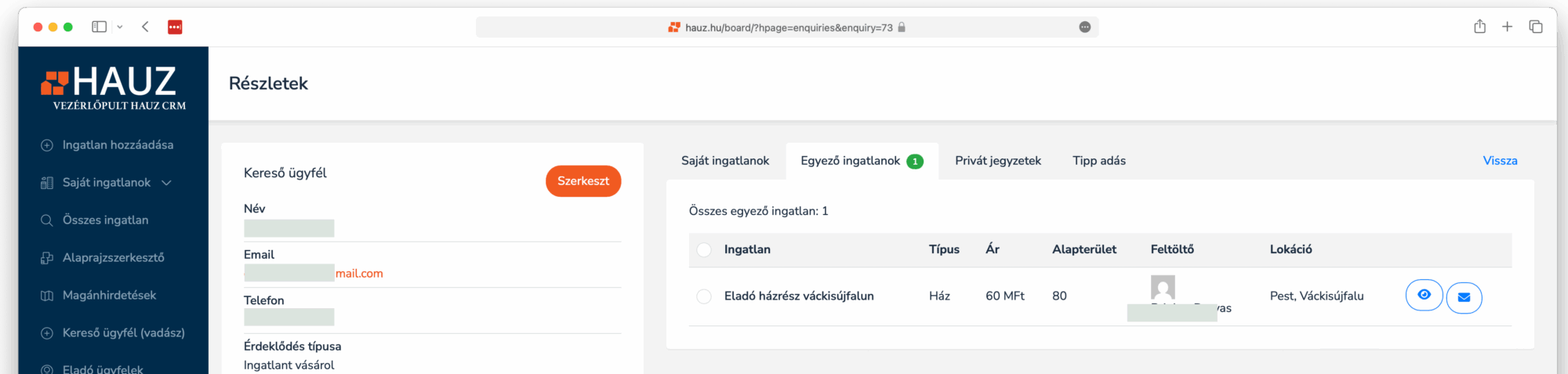The height and width of the screenshot is (374, 1568).
Task: Open the page options button in the address bar
Action: point(1084,27)
